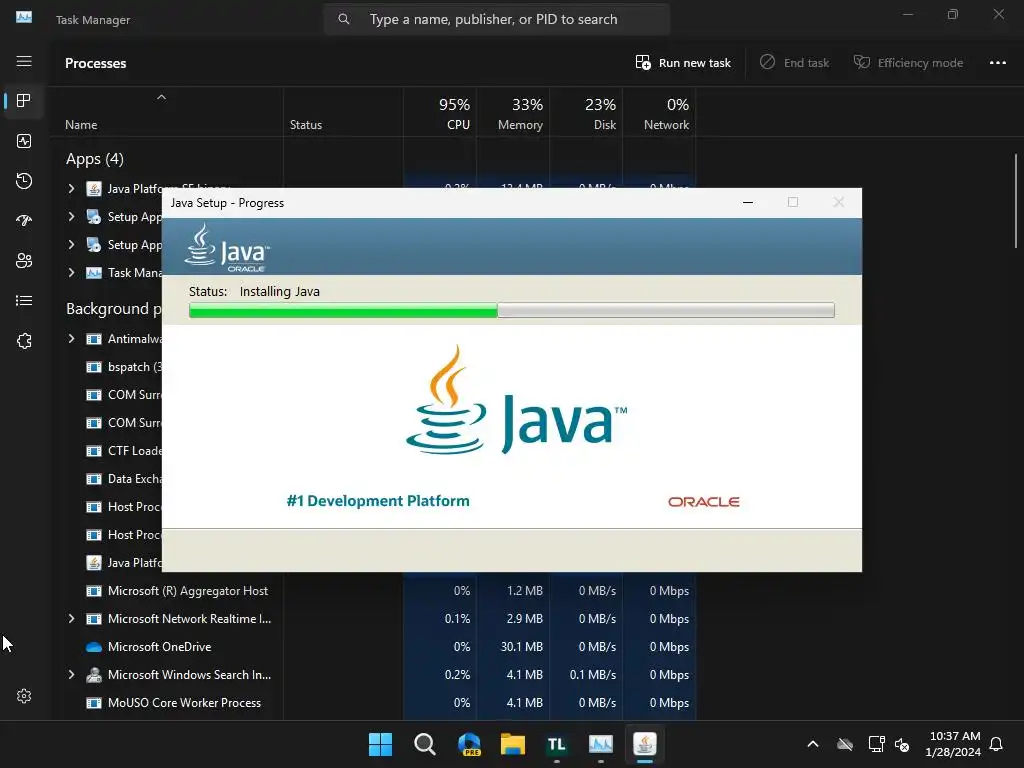Select the Java Platform app icon
Image resolution: width=1024 pixels, height=768 pixels.
pyautogui.click(x=94, y=189)
